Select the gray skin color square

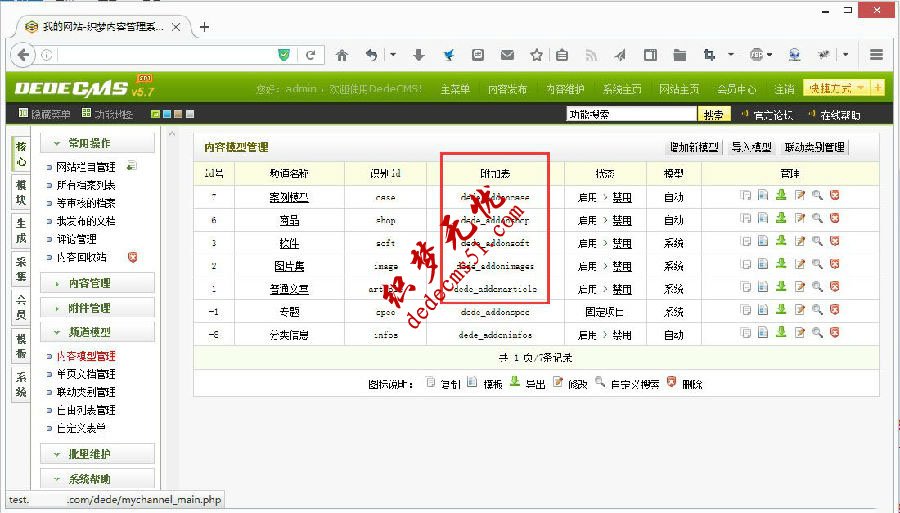(190, 114)
